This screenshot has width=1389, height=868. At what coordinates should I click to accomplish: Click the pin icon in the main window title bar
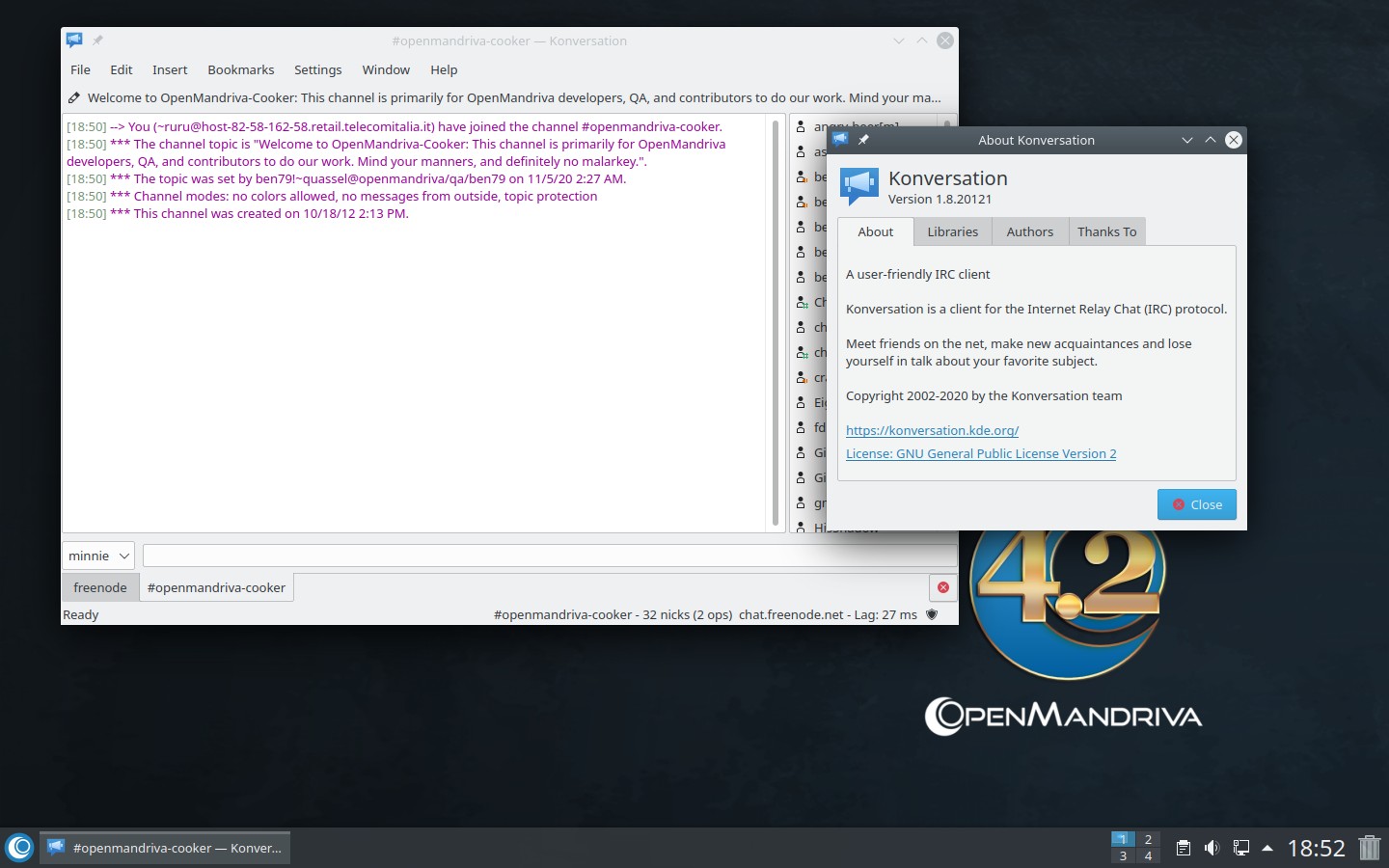(x=97, y=41)
